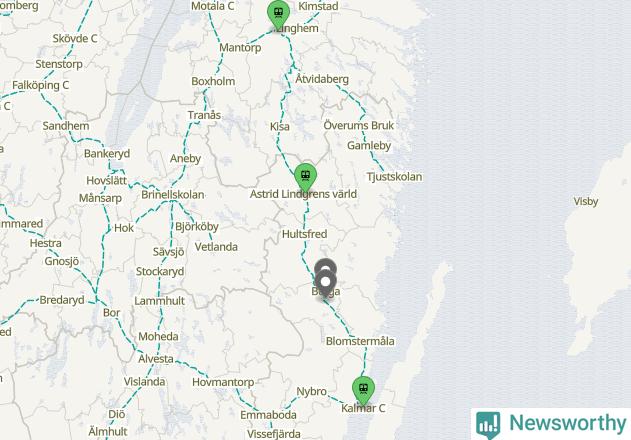Click the Blomstermåla station label
This screenshot has width=631, height=440.
coord(360,341)
